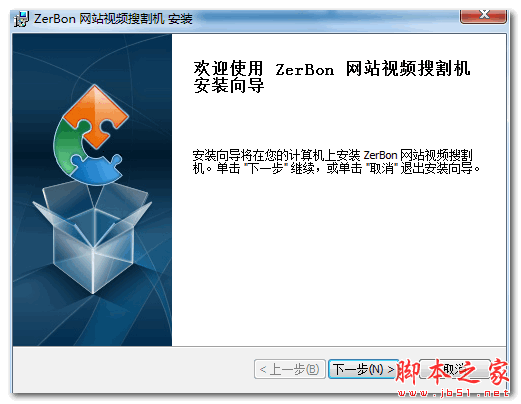Click the empty white content panel area
This screenshot has height=404, width=521.
338,260
